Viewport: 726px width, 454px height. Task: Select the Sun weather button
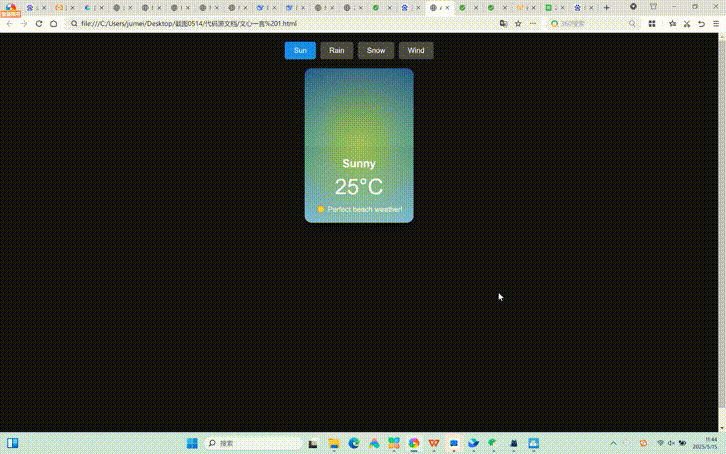[300, 50]
